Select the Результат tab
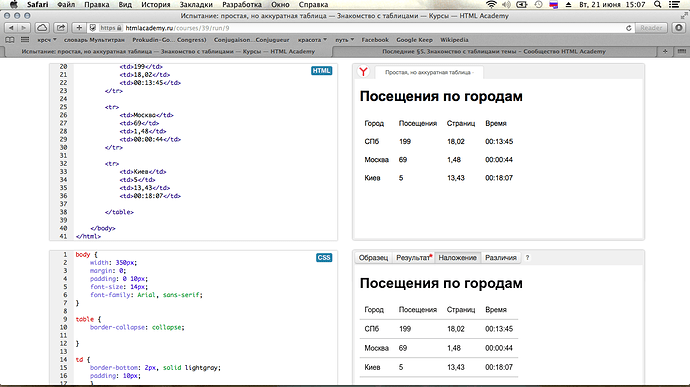This screenshot has height=387, width=690. pos(414,258)
